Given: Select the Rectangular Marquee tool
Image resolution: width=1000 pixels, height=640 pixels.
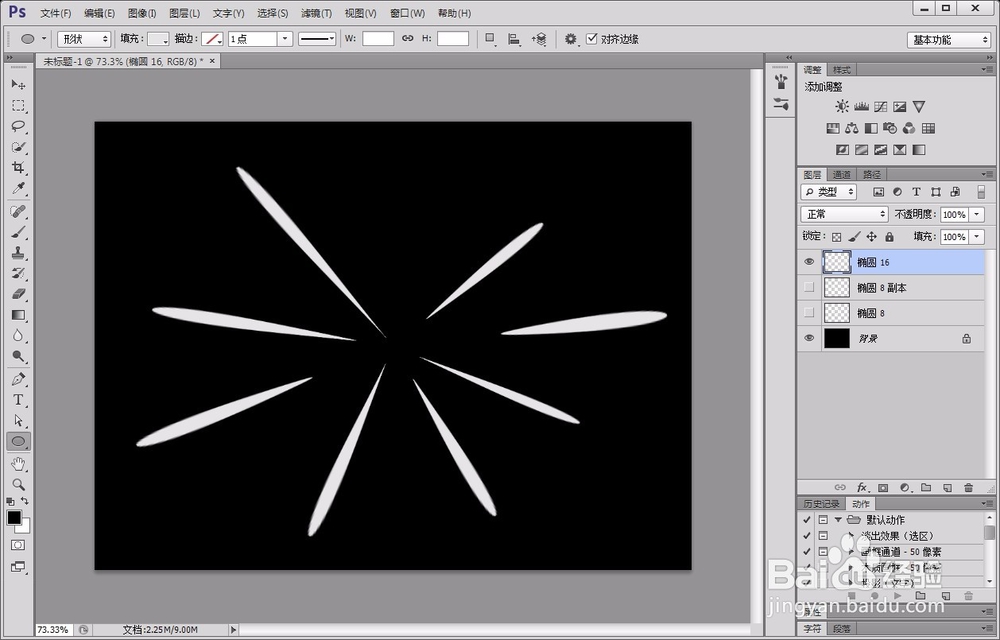Looking at the screenshot, I should [18, 105].
